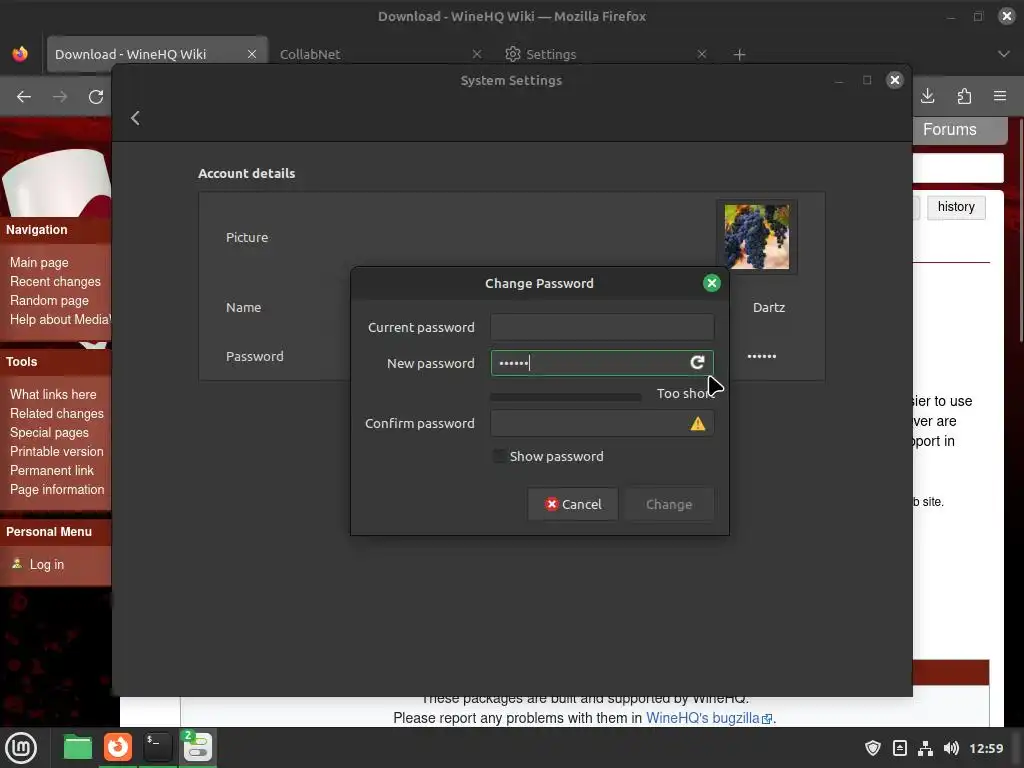Open Firefox hamburger menu
The height and width of the screenshot is (768, 1024).
coord(1000,96)
